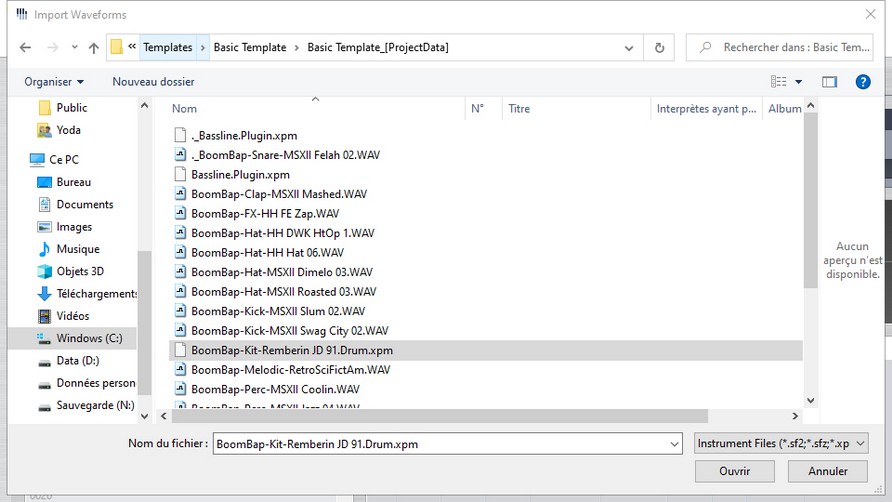Image resolution: width=892 pixels, height=502 pixels.
Task: Click navigation pane vertical scrollbar
Action: tap(144, 323)
